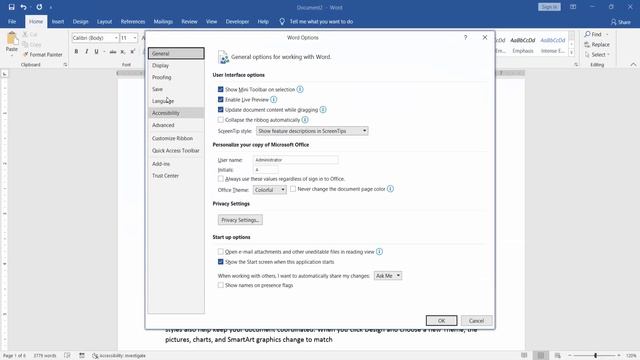The height and width of the screenshot is (360, 640).
Task: Select Trust Center in Word Options sidebar
Action: pos(176,176)
